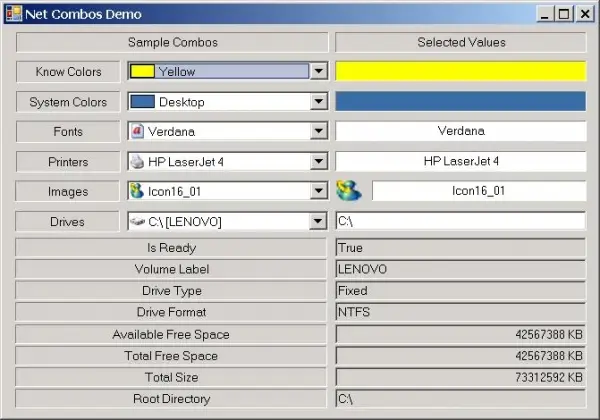Click the Drive Format label
The image size is (600, 420).
coord(171,312)
